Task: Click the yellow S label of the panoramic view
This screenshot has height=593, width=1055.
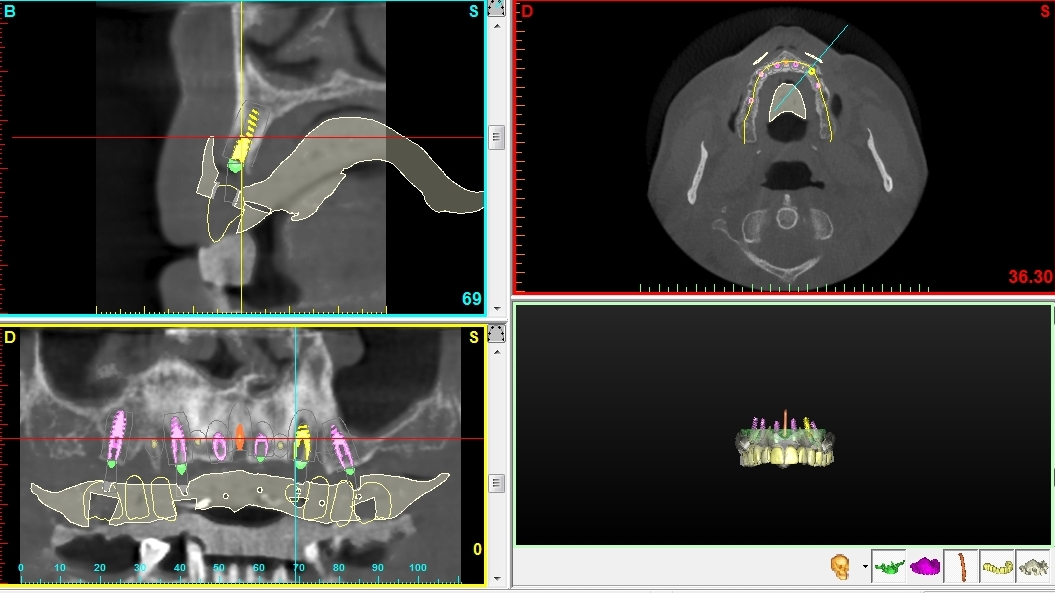Action: (x=474, y=337)
